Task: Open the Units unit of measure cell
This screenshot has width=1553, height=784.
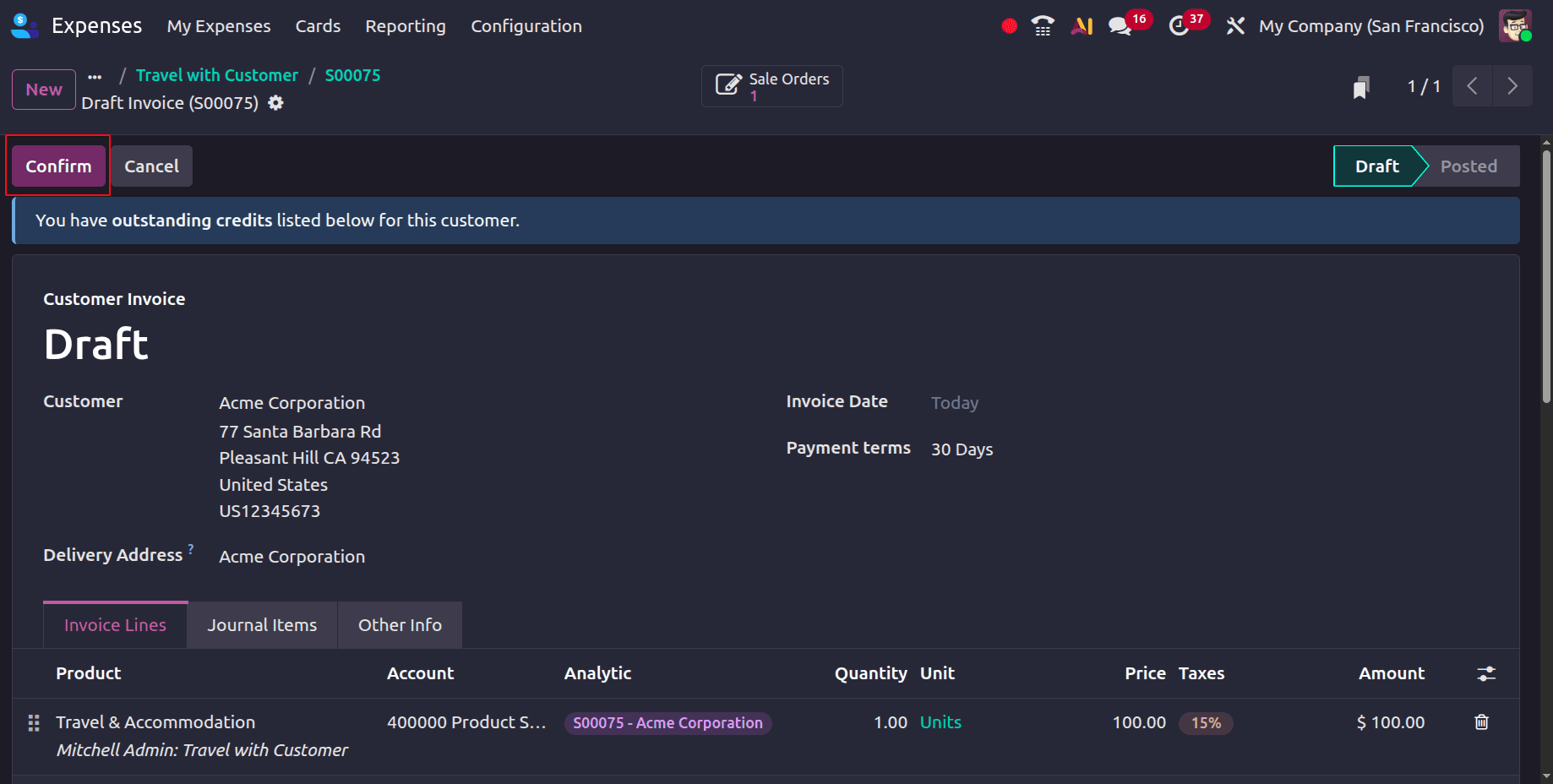Action: click(x=940, y=722)
